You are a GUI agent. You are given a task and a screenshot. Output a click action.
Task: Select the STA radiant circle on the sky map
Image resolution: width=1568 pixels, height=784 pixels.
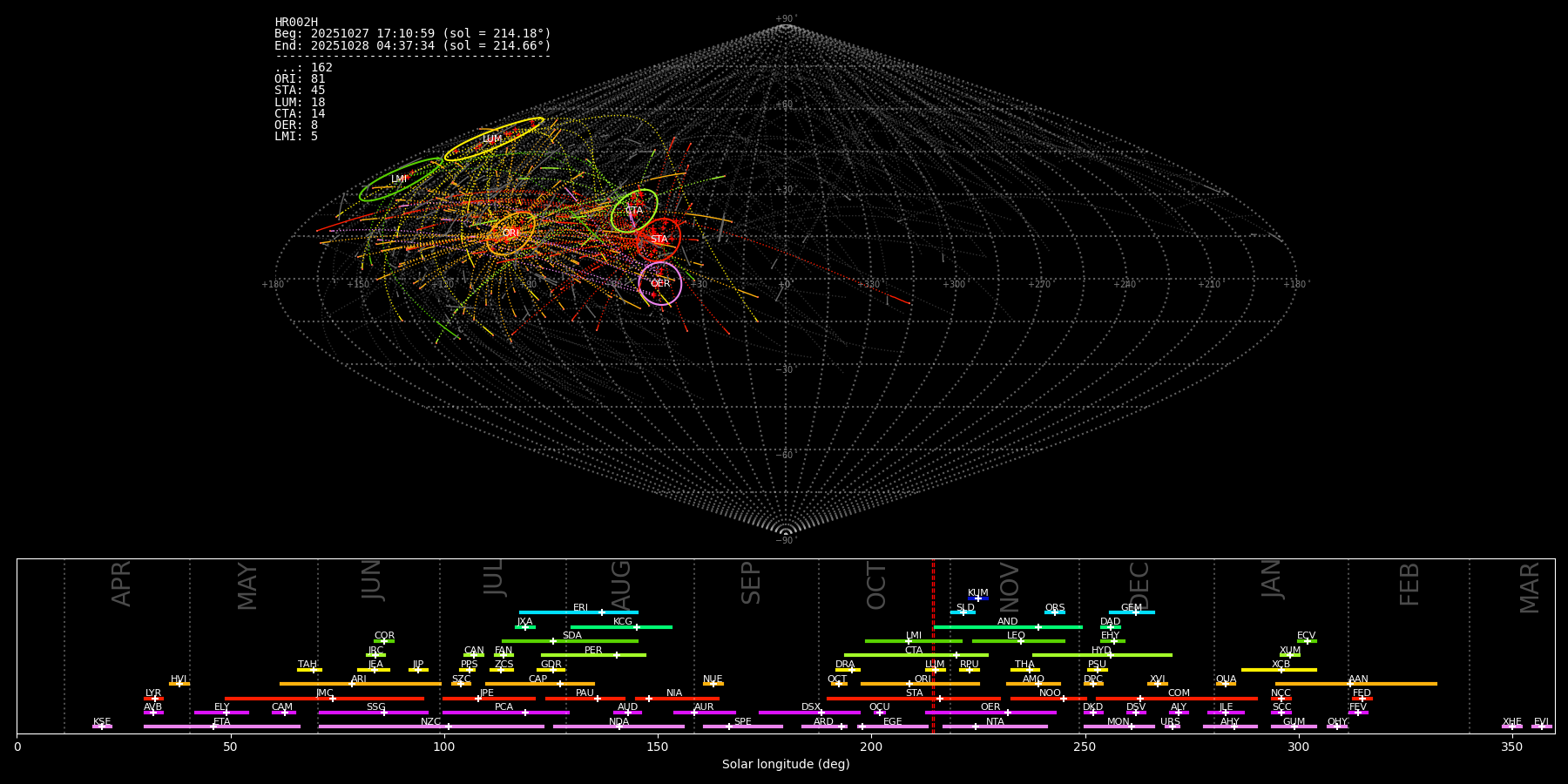point(659,240)
